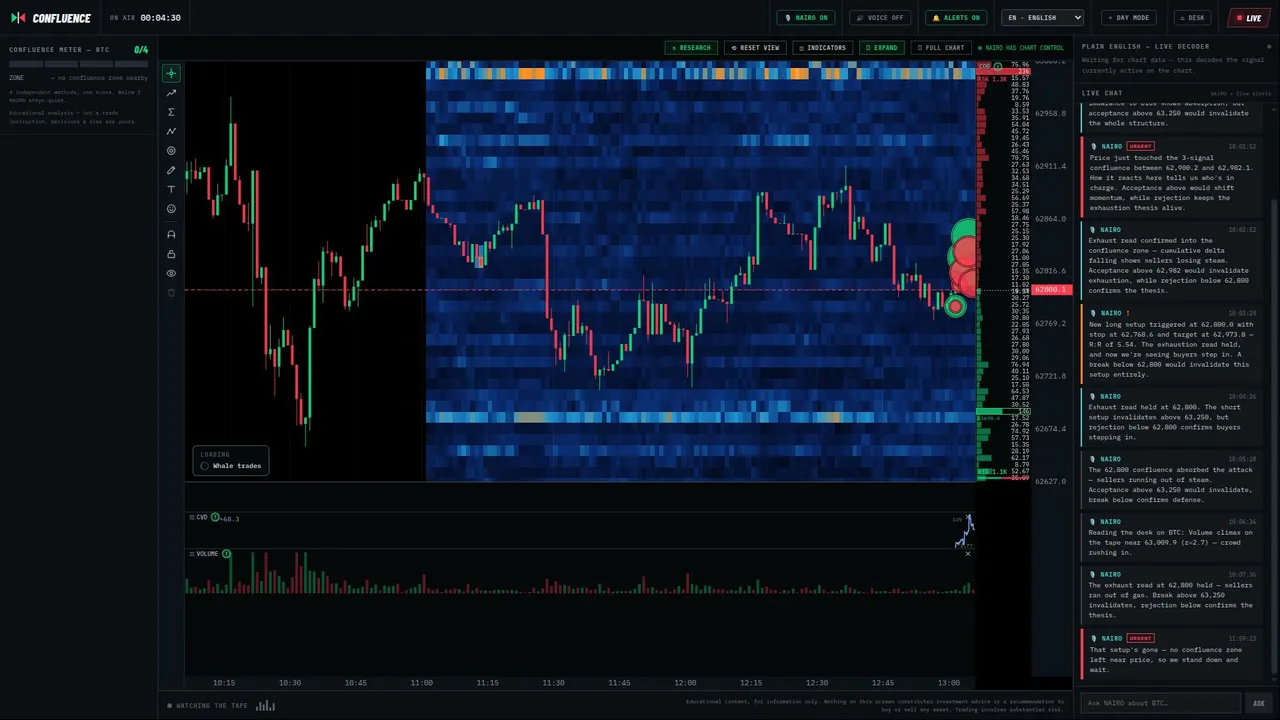Open the 11:59:23 urgent NAIRO message
This screenshot has height=720, width=1280.
(1171, 653)
